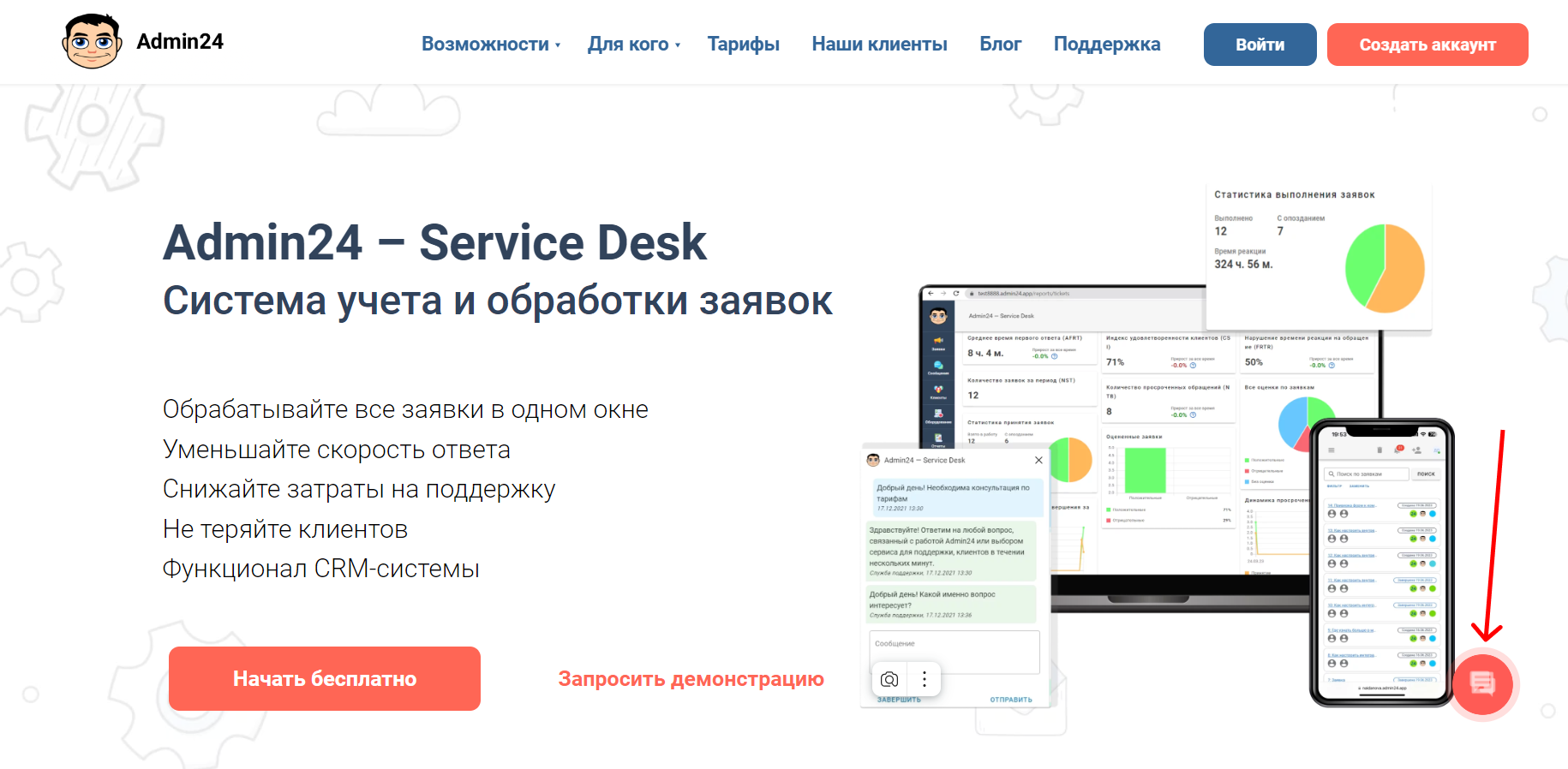Click the Войти button
1568x769 pixels.
1260,45
